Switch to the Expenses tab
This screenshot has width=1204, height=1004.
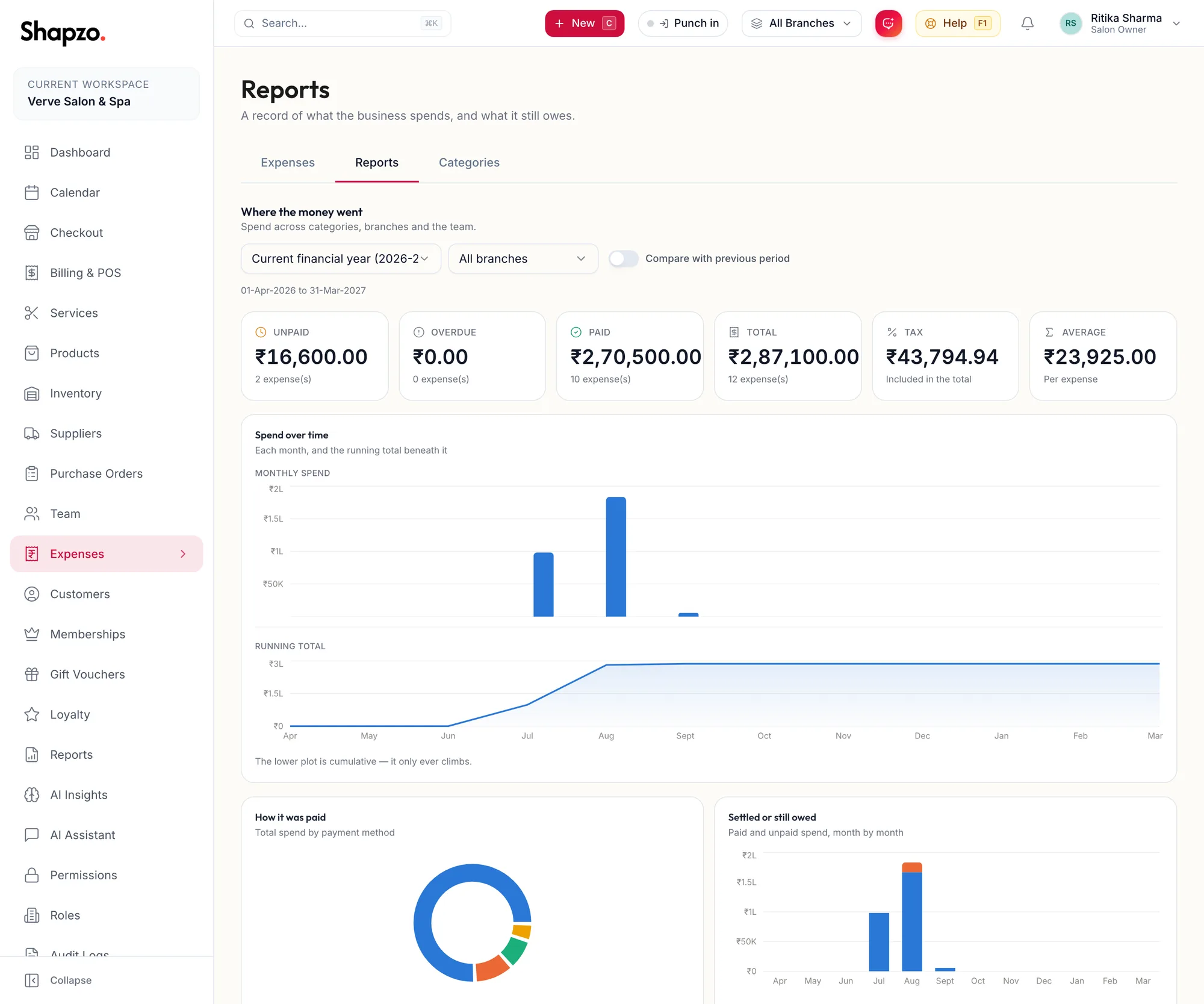(288, 163)
